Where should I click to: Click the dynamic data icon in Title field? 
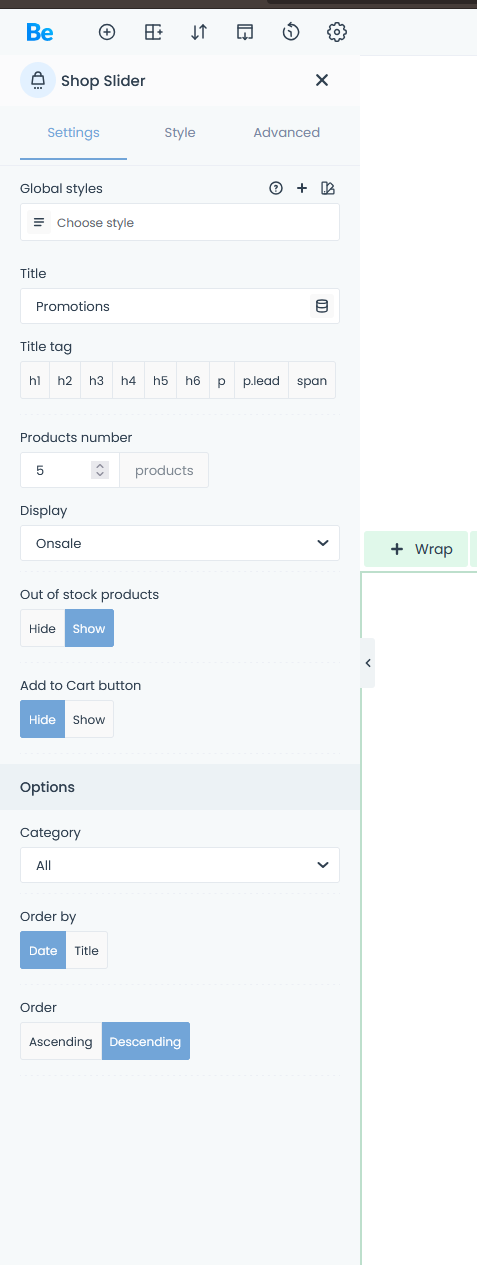coord(322,306)
